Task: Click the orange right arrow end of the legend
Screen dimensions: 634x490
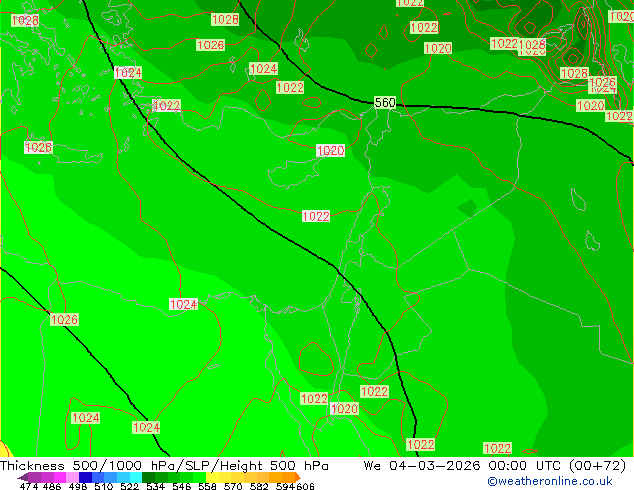Action: (298, 477)
